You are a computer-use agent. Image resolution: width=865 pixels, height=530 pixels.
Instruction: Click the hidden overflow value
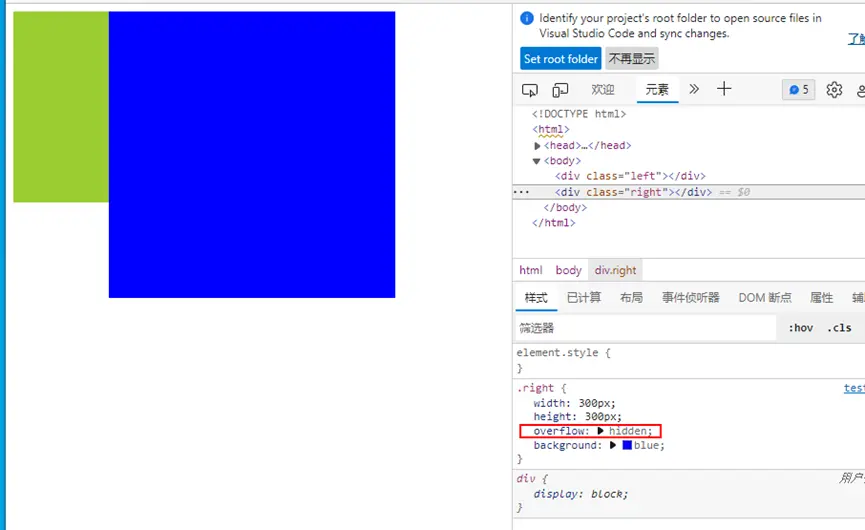(628, 431)
